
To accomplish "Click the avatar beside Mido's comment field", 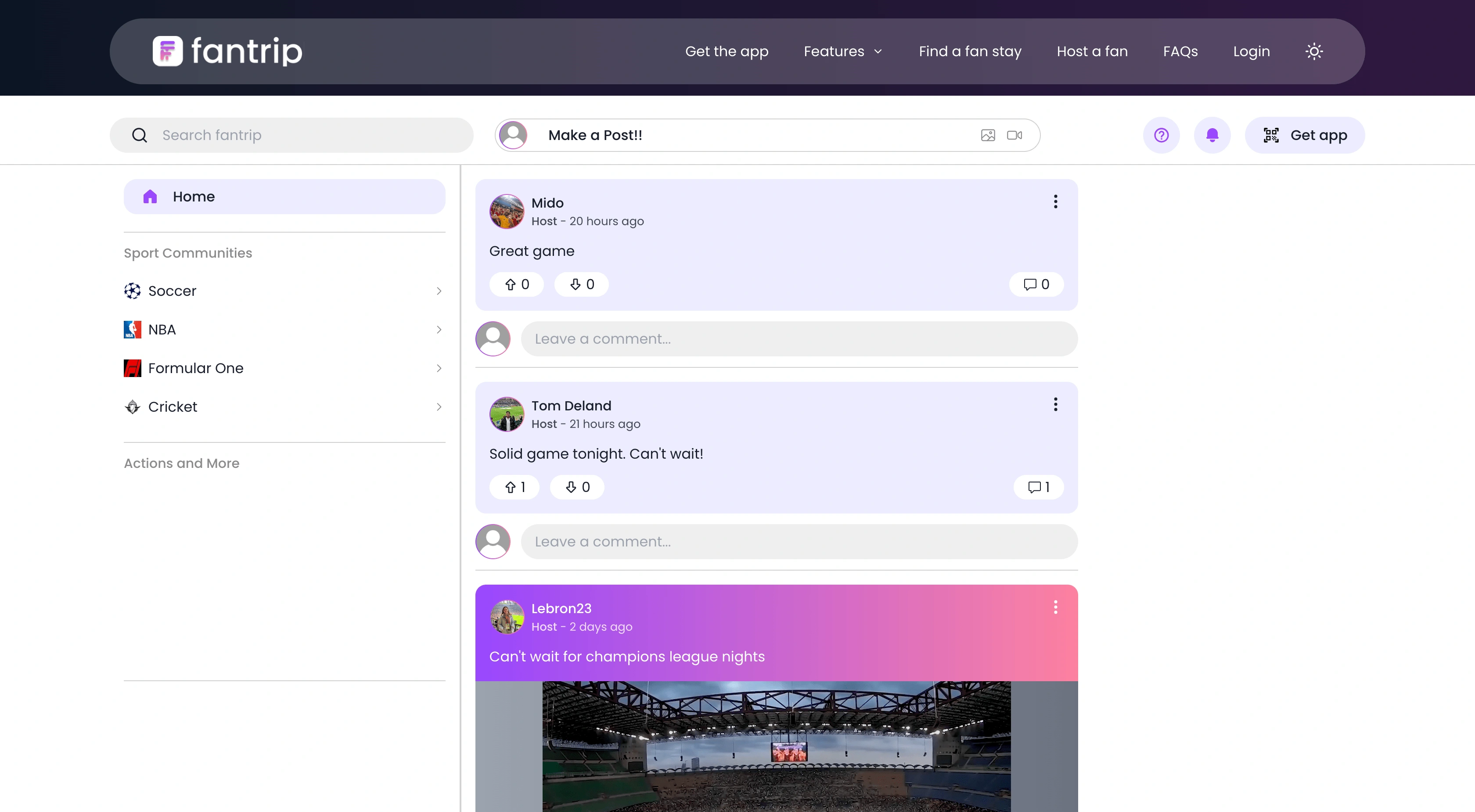I will (493, 339).
